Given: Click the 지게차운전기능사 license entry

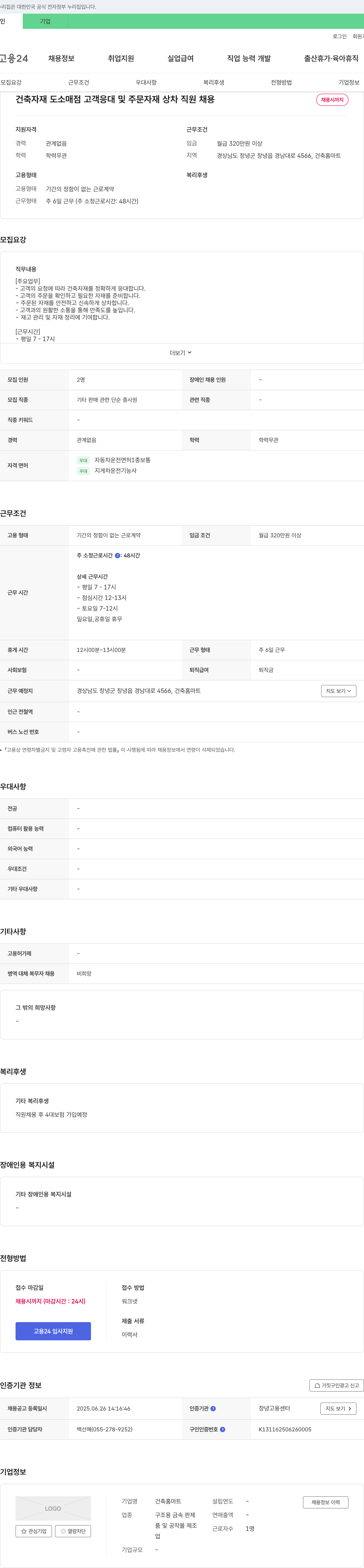Looking at the screenshot, I should [x=116, y=471].
